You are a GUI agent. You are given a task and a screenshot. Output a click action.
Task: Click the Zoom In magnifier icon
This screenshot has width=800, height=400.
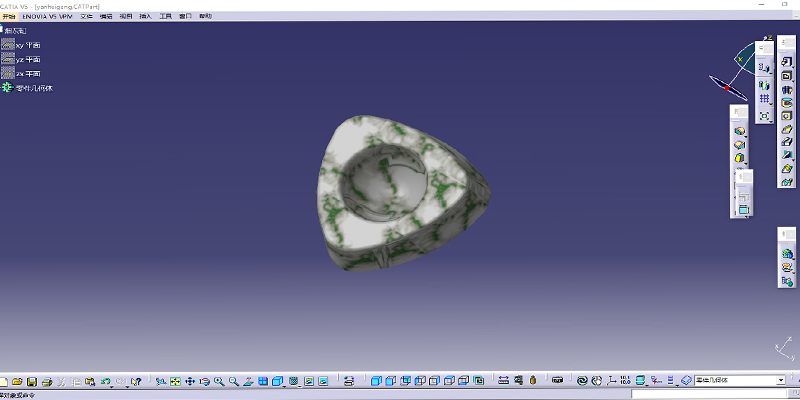point(218,381)
